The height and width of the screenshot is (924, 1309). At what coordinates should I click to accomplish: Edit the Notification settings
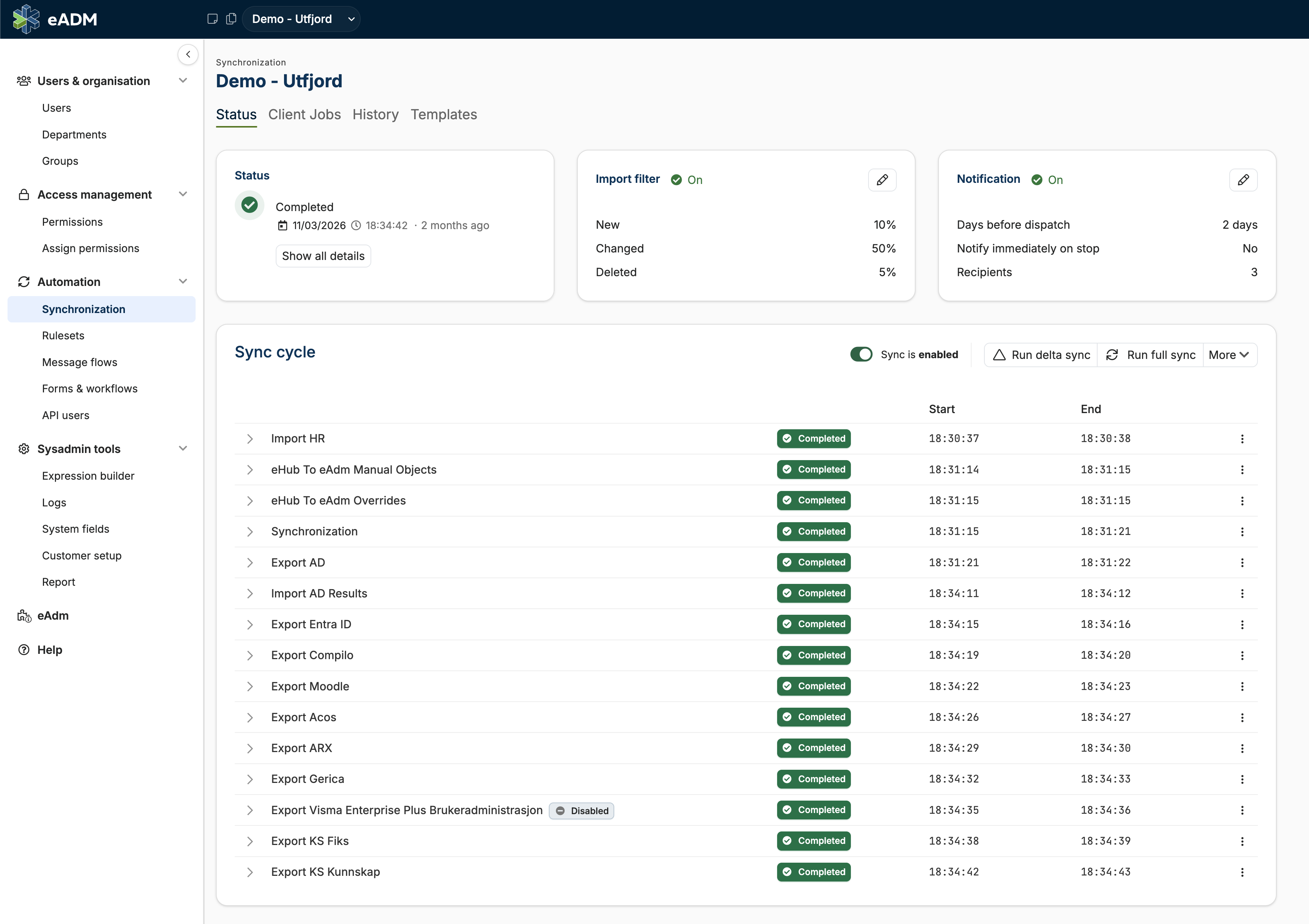click(x=1243, y=180)
